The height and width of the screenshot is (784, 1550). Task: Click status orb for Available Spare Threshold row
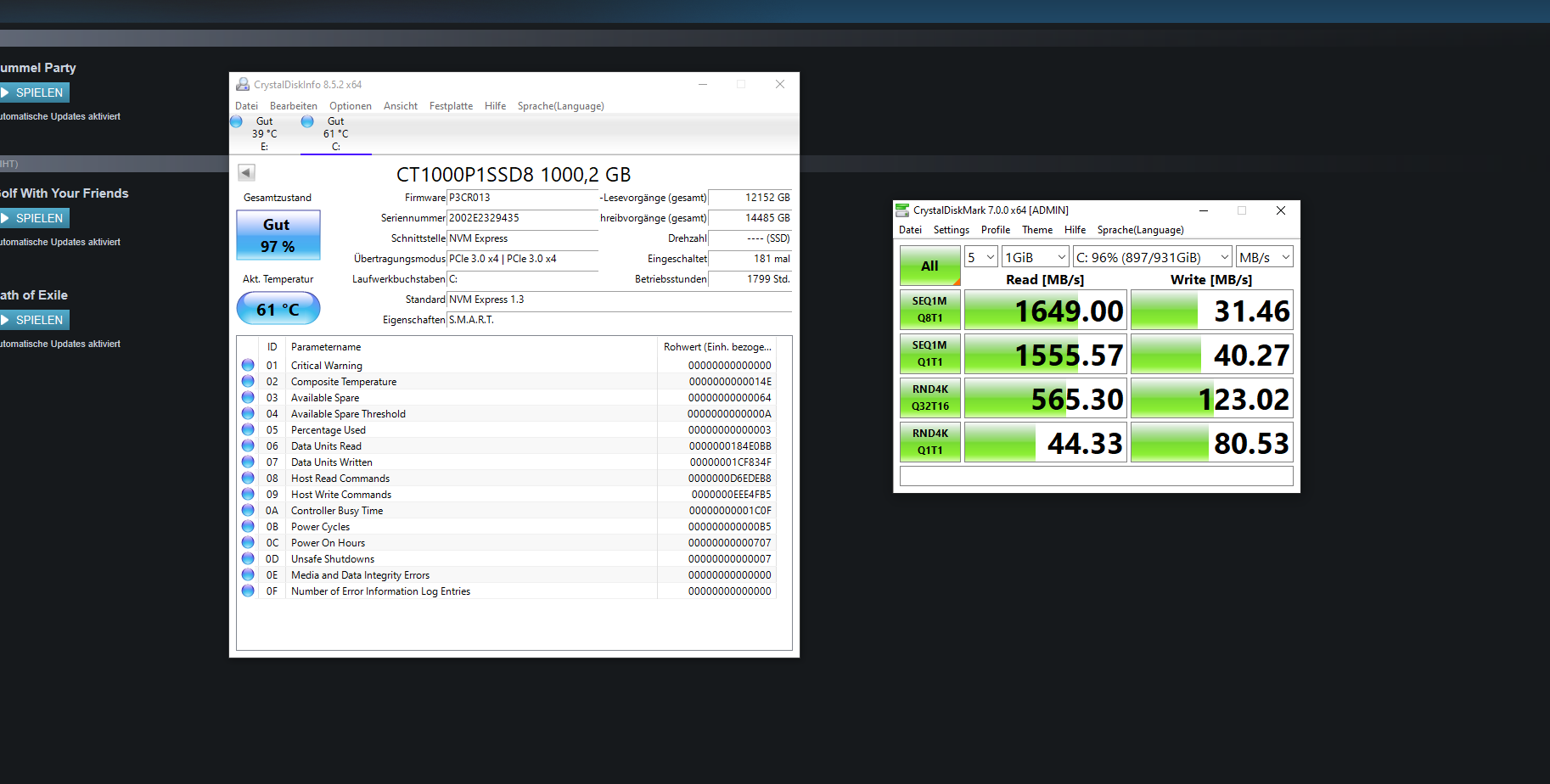(248, 413)
